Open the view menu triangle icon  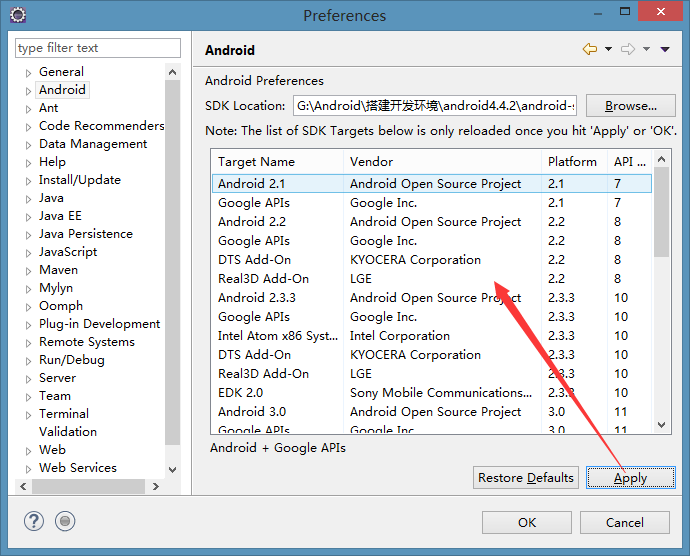pyautogui.click(x=665, y=49)
